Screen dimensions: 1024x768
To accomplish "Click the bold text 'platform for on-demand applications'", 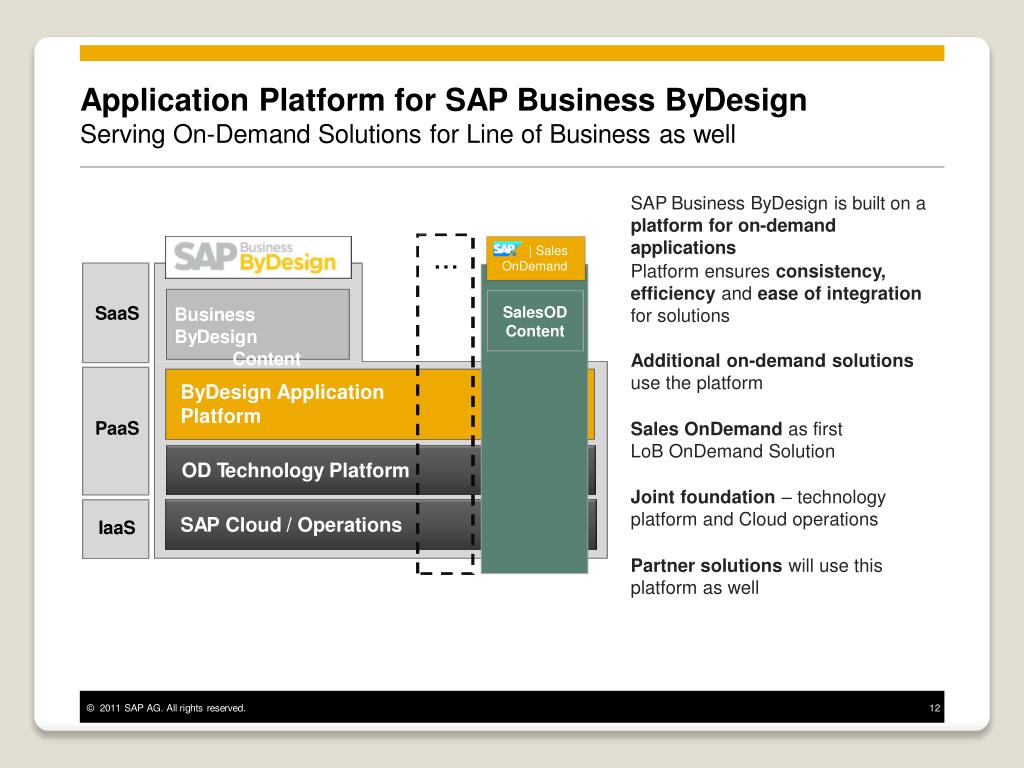I will click(733, 236).
